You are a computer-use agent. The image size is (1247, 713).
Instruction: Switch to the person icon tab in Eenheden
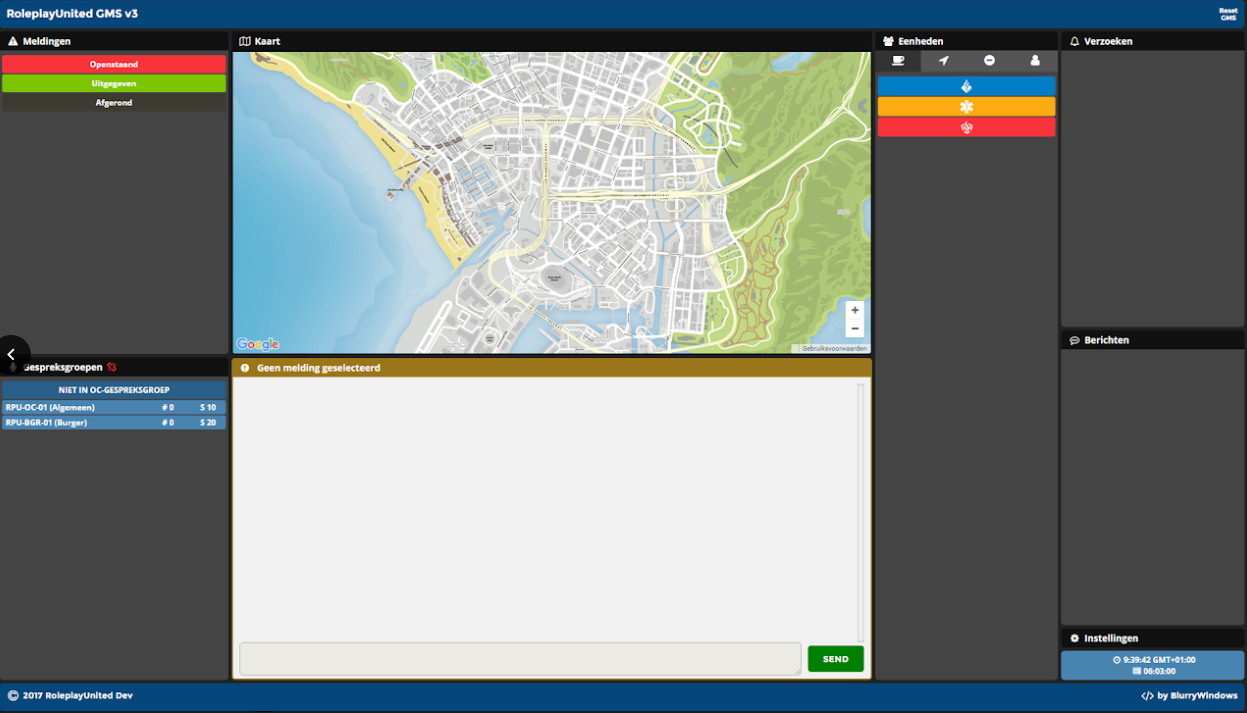[x=1035, y=61]
